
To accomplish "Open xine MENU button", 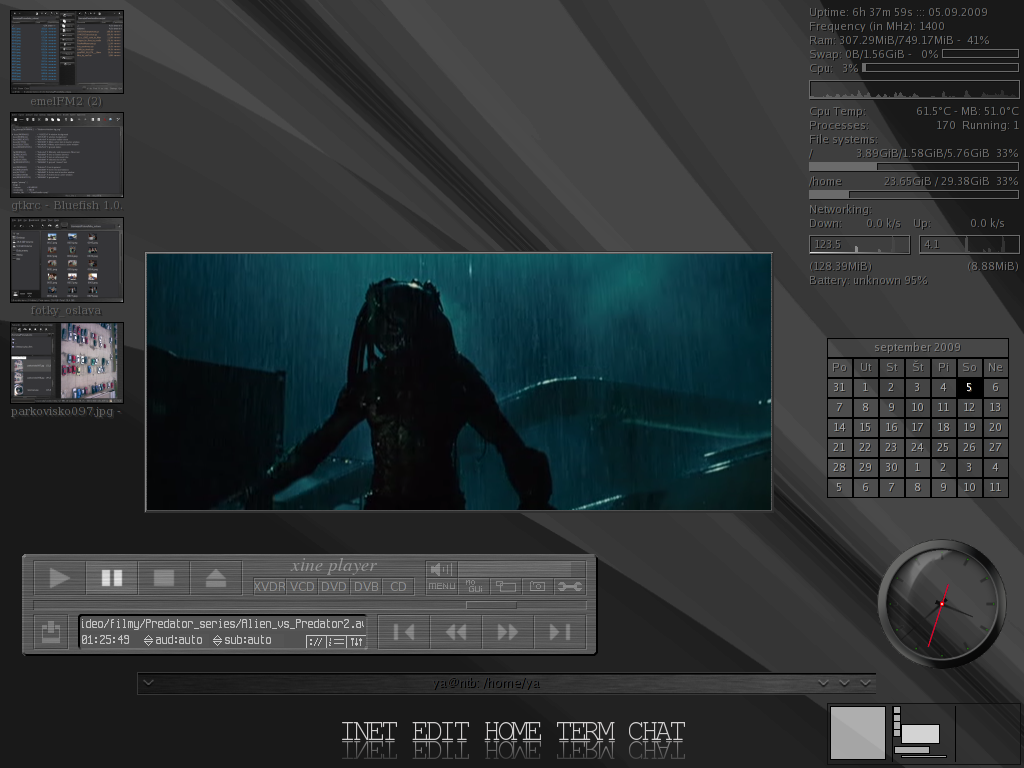I will [x=441, y=586].
